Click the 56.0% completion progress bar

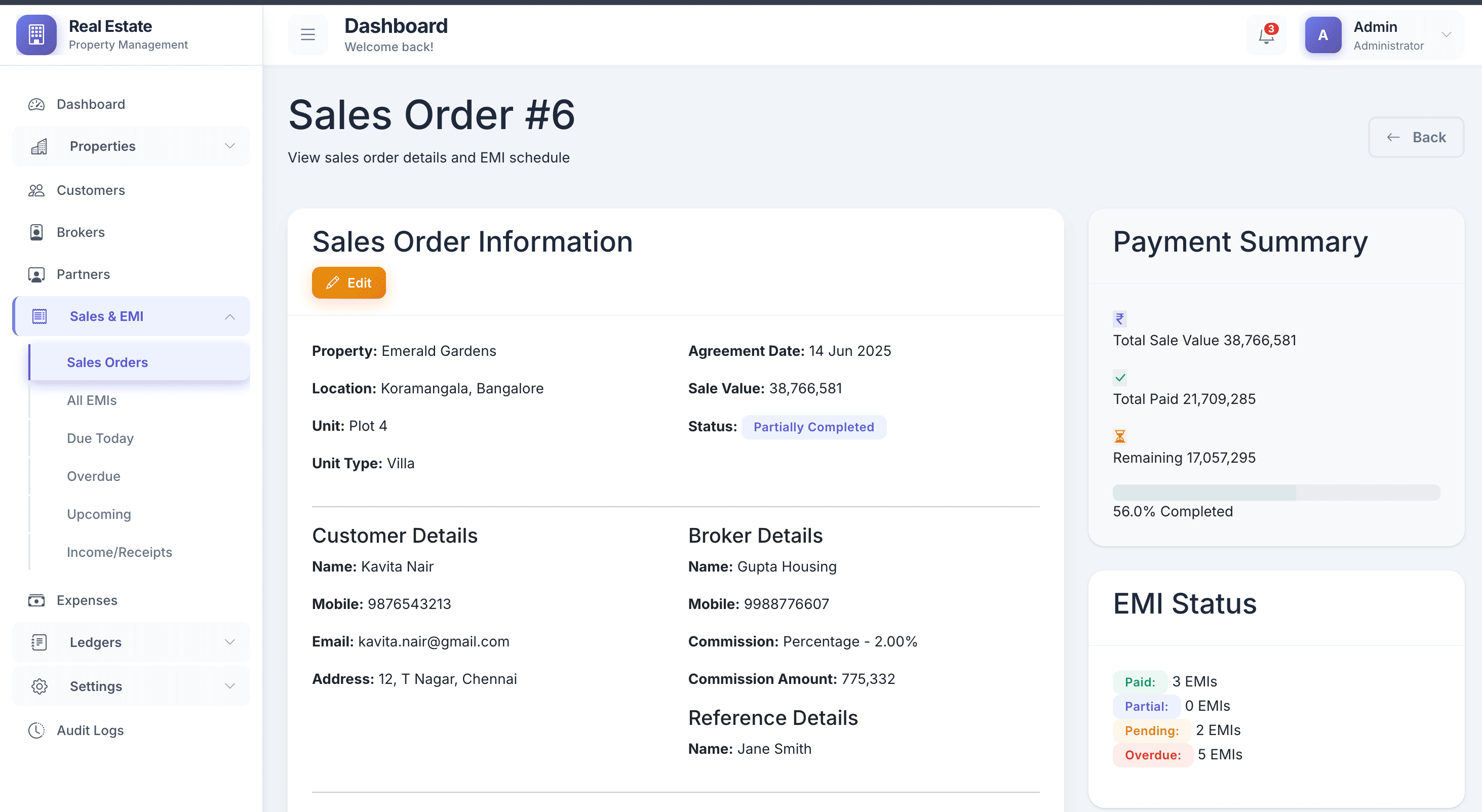[x=1276, y=492]
